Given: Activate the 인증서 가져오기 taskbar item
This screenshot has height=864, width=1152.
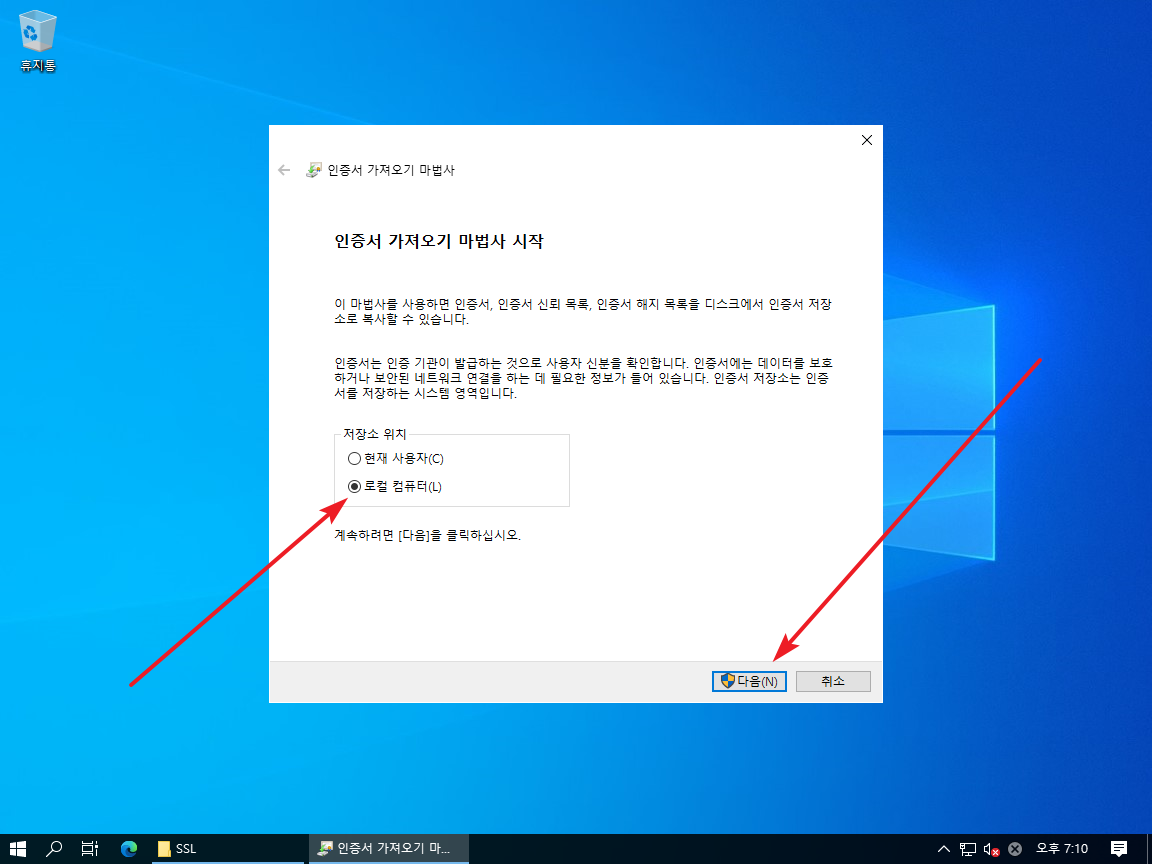Looking at the screenshot, I should point(389,849).
